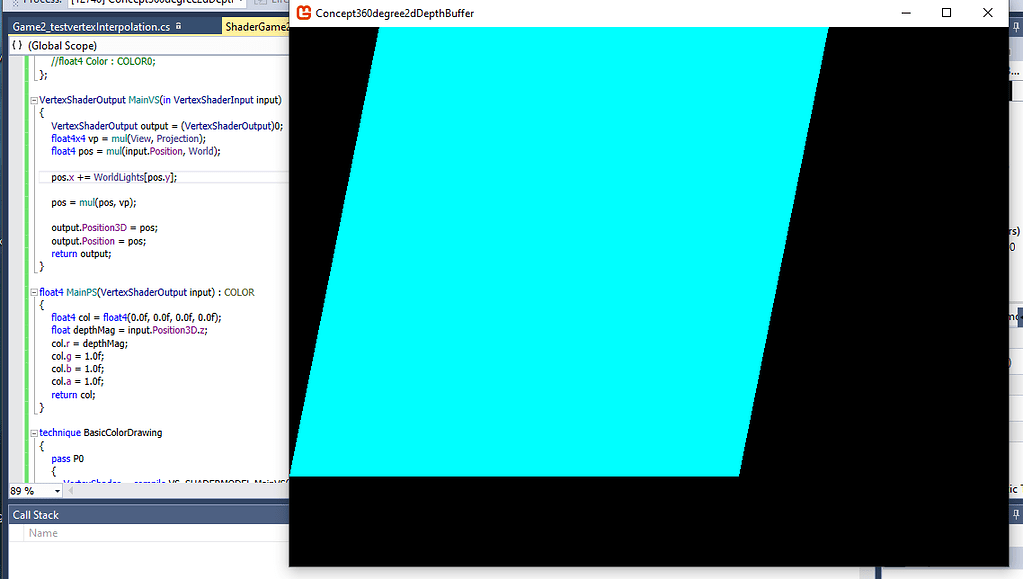The width and height of the screenshot is (1023, 579).
Task: Click the left arrow of the editor horizontal scrollbar
Action: 70,491
